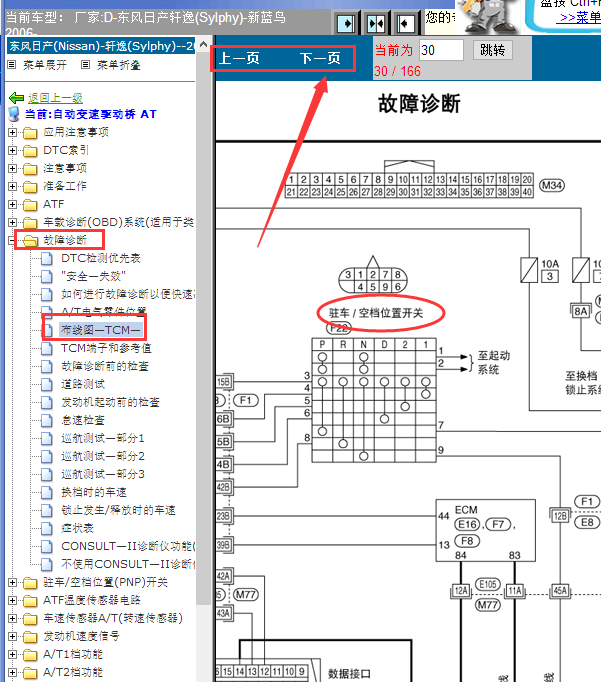601x682 pixels.
Task: Expand the 注意事项 folder node
Action: tap(13, 168)
